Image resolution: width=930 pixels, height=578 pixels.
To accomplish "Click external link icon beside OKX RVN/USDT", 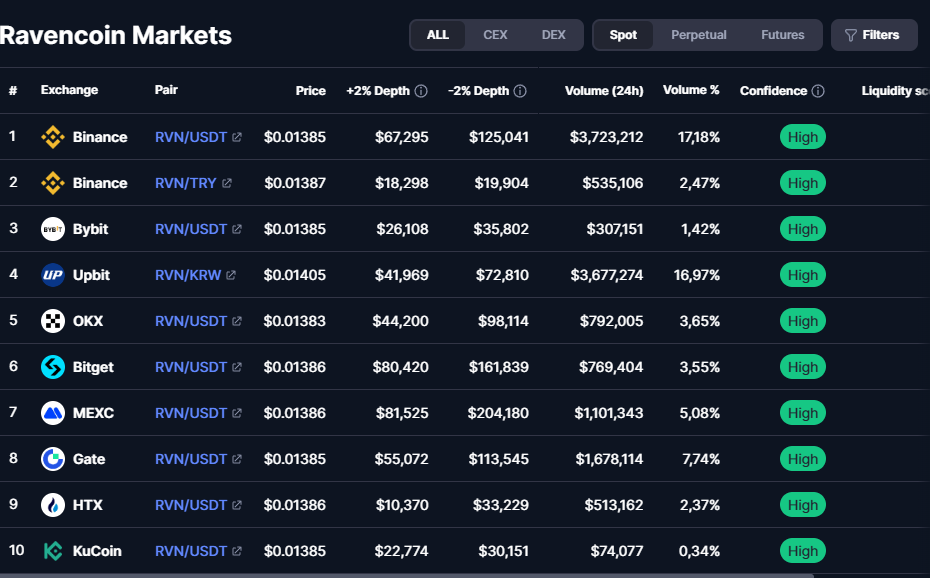I will 237,321.
